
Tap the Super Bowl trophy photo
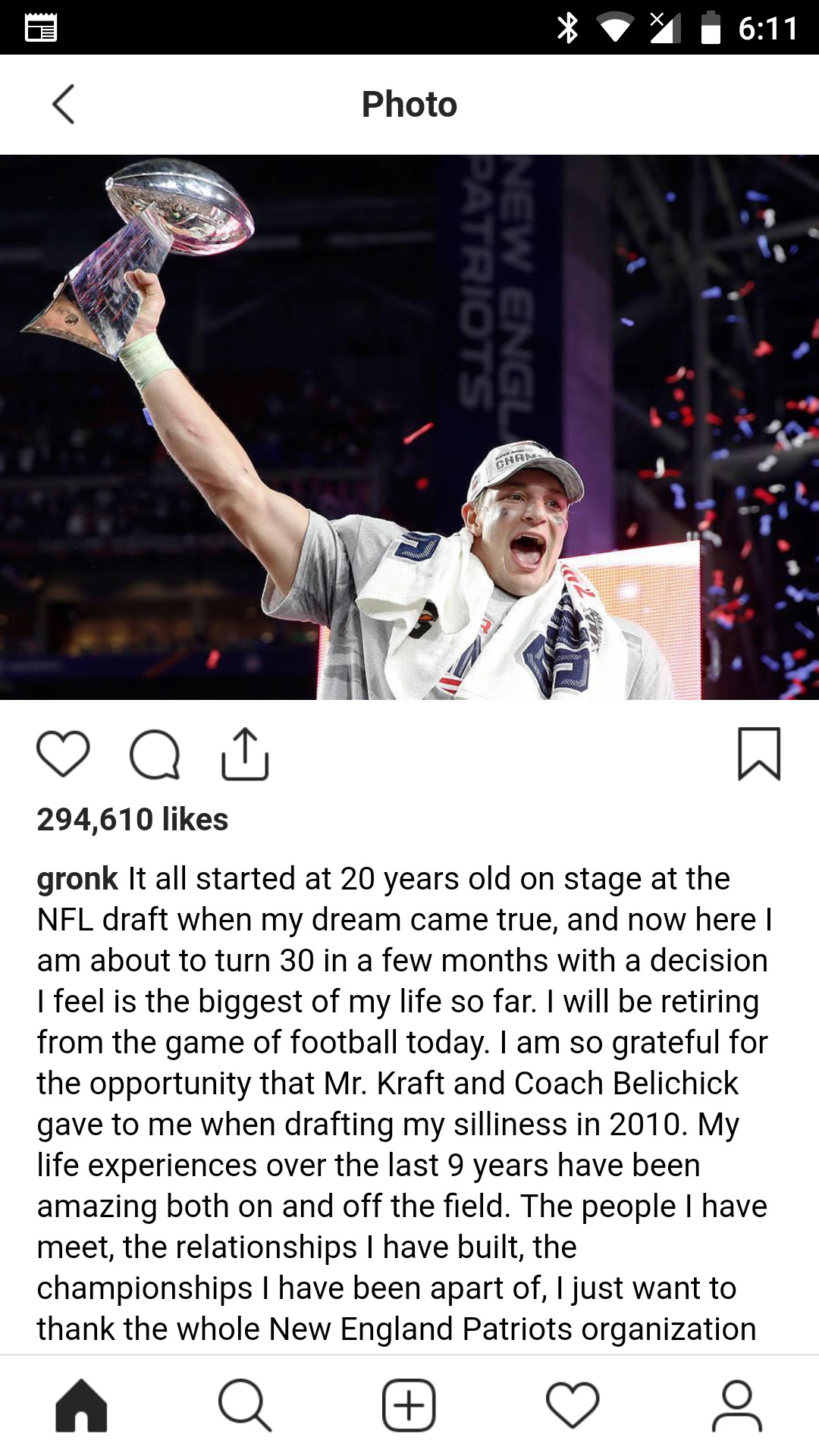click(409, 427)
